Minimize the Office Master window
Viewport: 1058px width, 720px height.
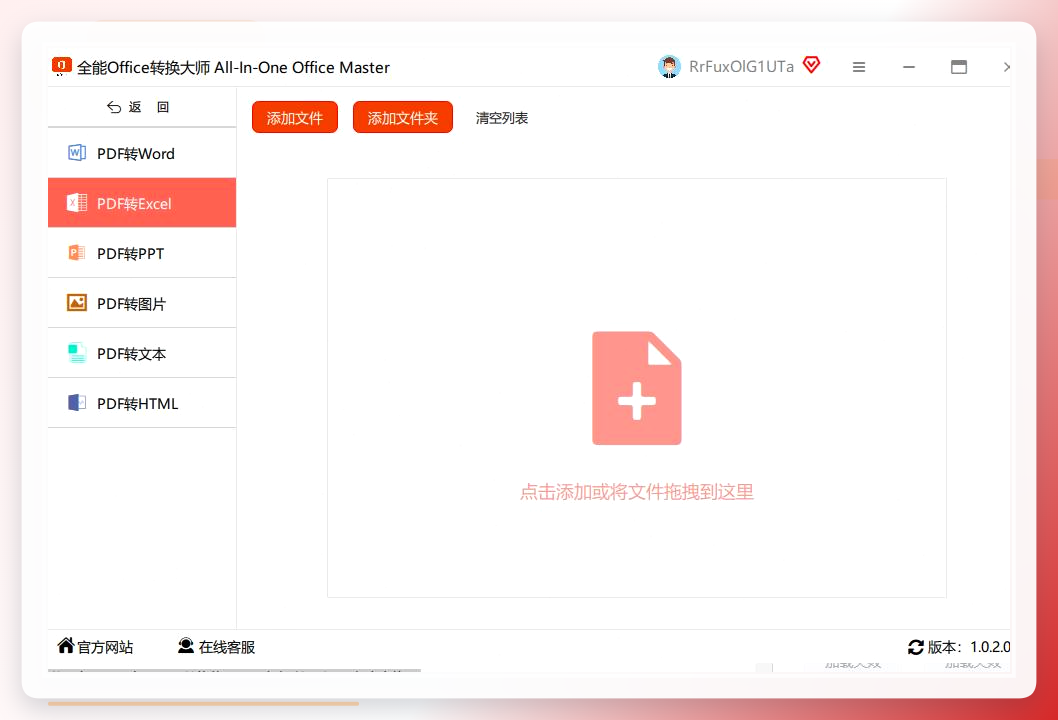tap(909, 67)
